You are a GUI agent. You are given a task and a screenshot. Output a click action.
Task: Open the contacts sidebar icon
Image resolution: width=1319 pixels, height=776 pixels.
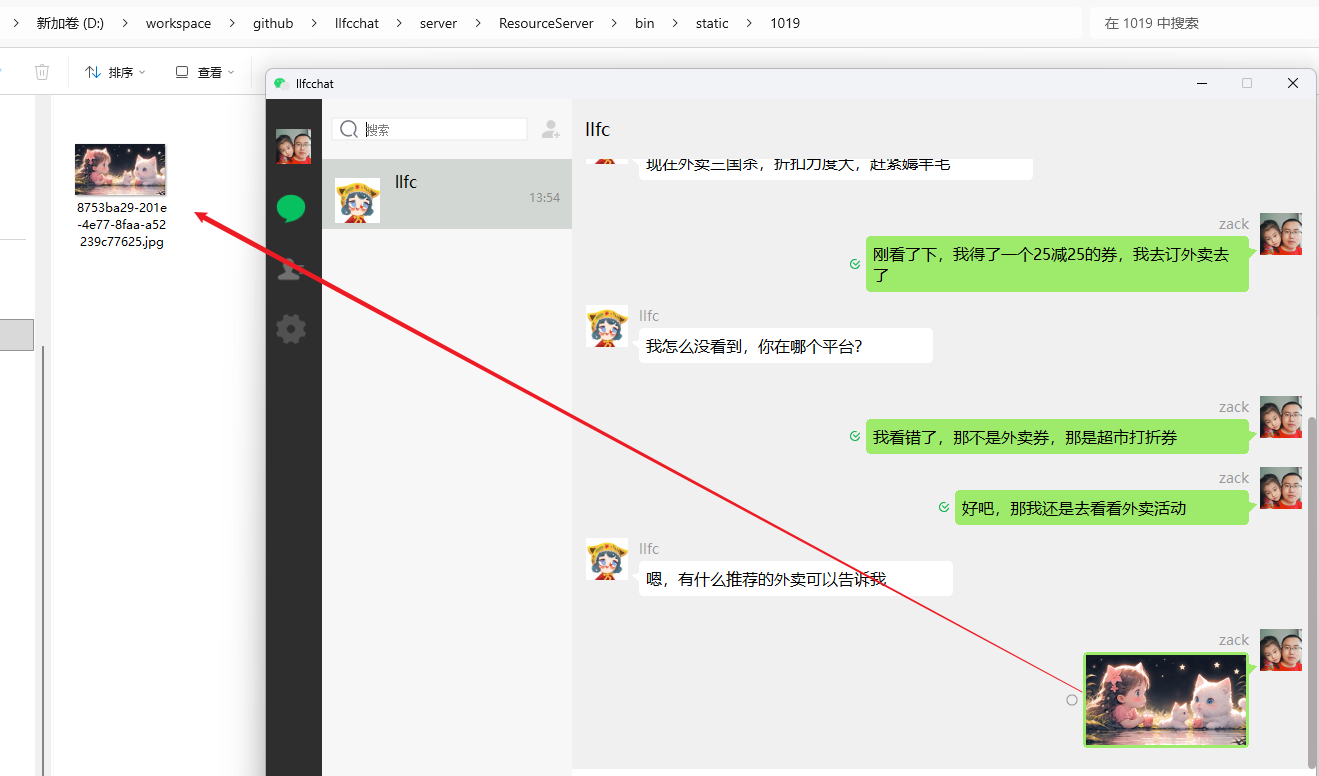(x=291, y=269)
